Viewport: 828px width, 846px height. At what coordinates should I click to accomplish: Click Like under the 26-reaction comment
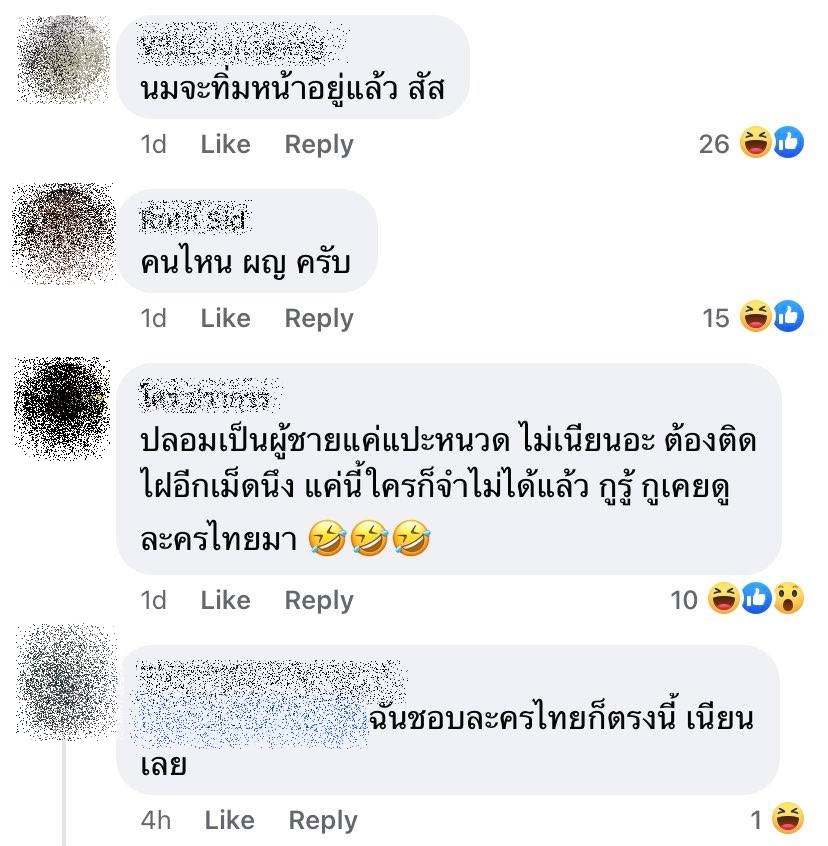coord(225,144)
